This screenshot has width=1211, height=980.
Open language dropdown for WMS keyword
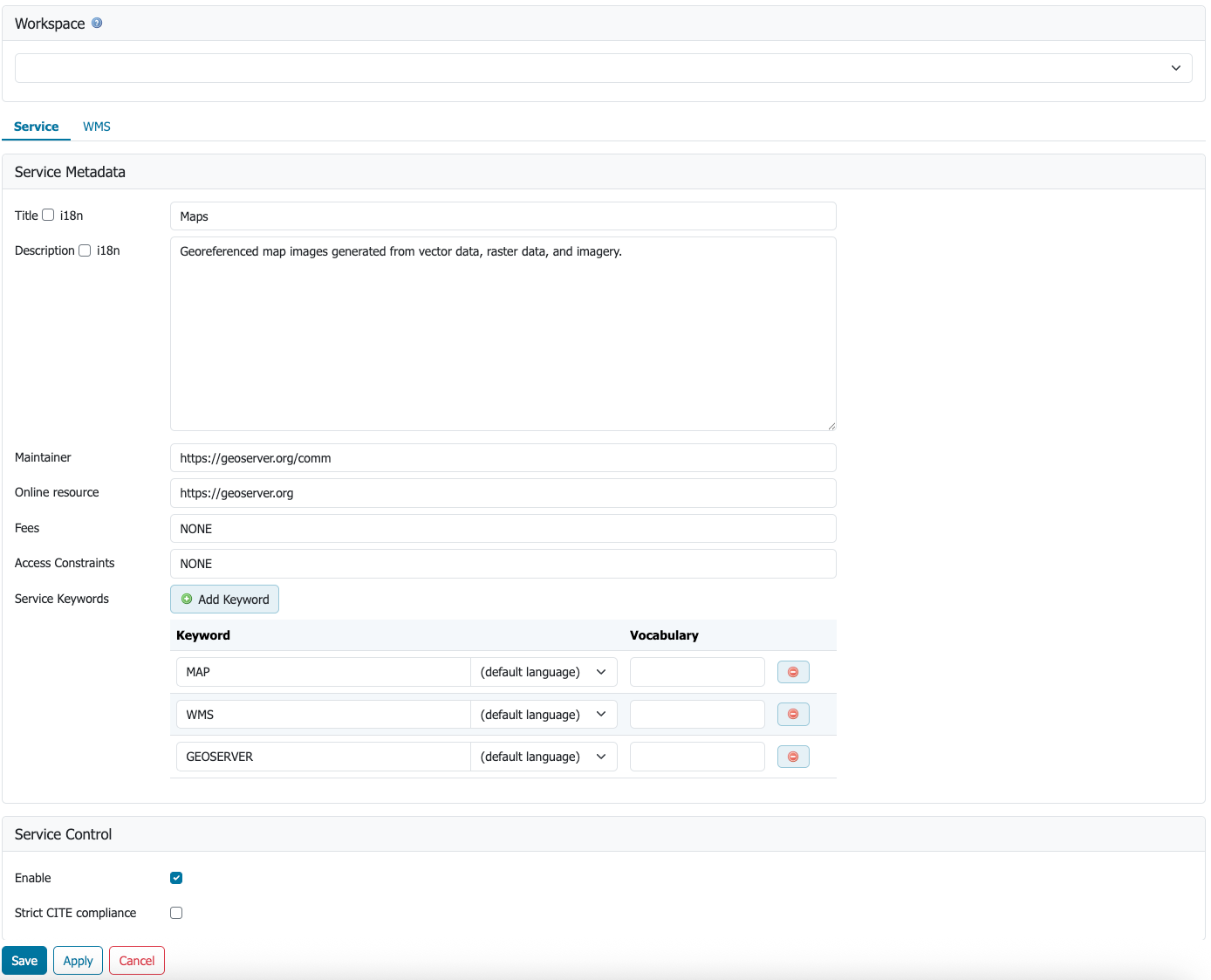(544, 715)
